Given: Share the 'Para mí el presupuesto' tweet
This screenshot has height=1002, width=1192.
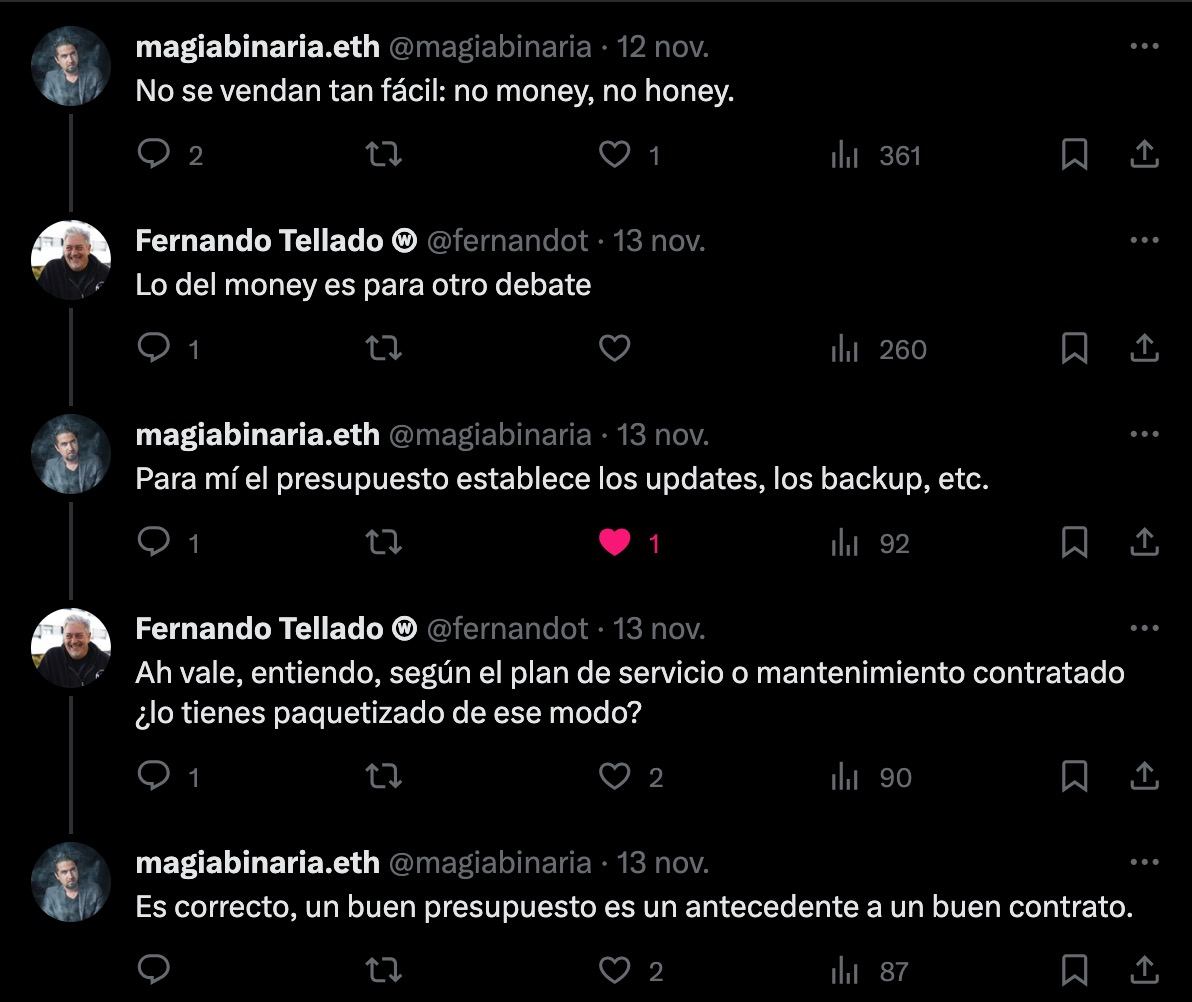Looking at the screenshot, I should coord(1144,543).
